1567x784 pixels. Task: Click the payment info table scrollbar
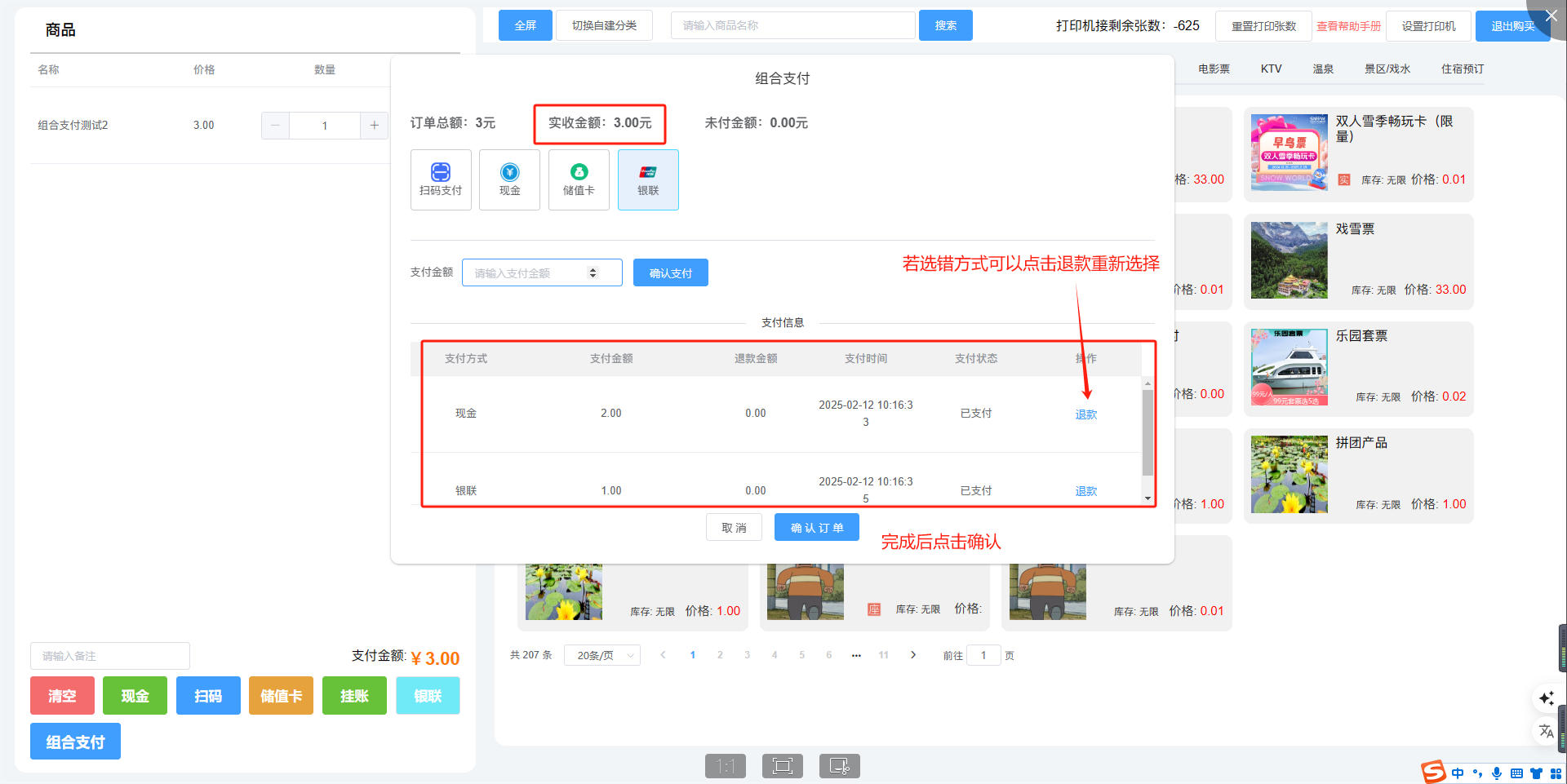[x=1148, y=432]
